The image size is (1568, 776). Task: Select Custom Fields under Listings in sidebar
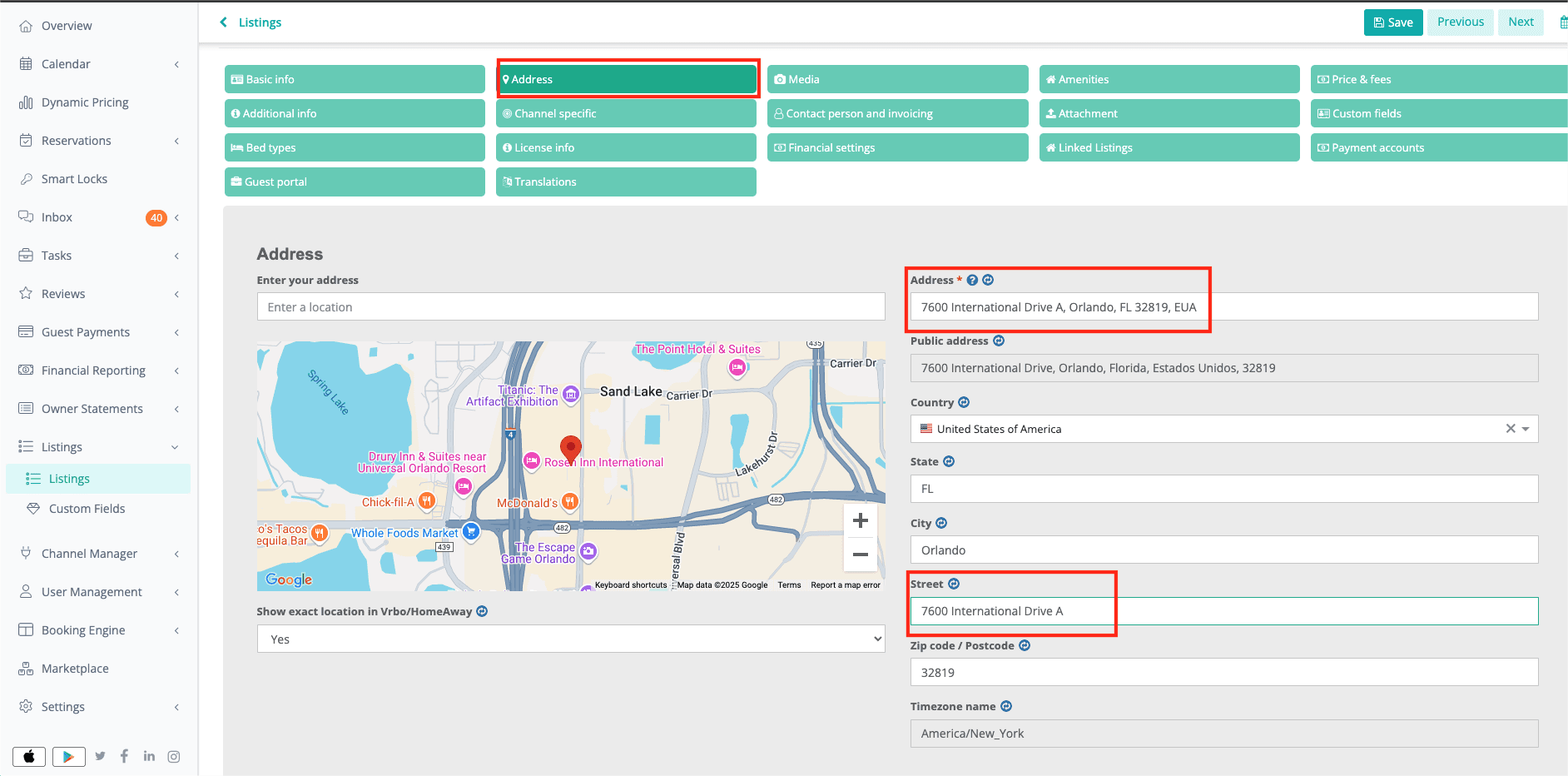pyautogui.click(x=87, y=509)
